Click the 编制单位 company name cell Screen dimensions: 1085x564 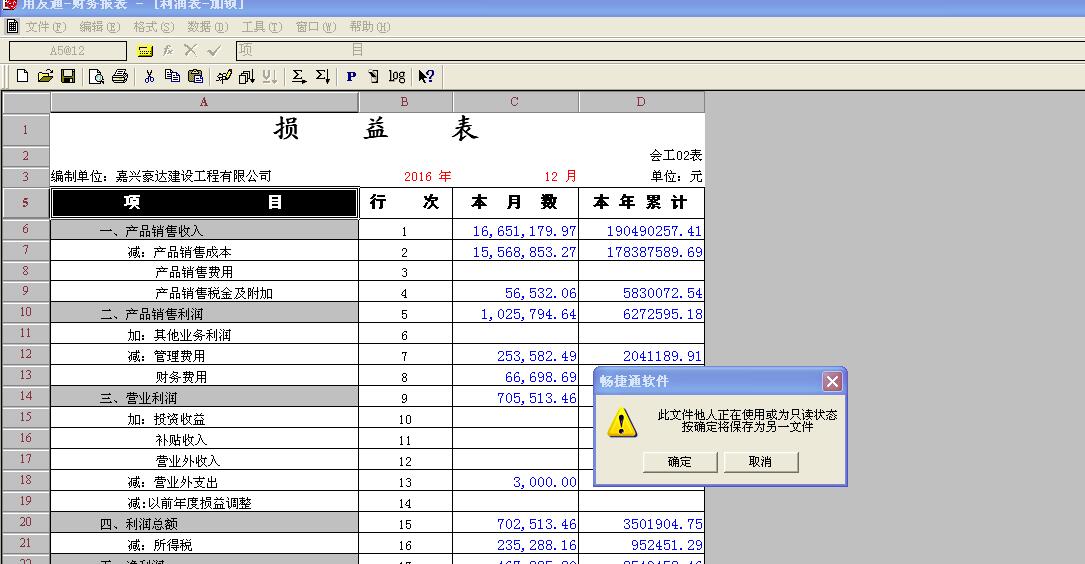point(161,176)
